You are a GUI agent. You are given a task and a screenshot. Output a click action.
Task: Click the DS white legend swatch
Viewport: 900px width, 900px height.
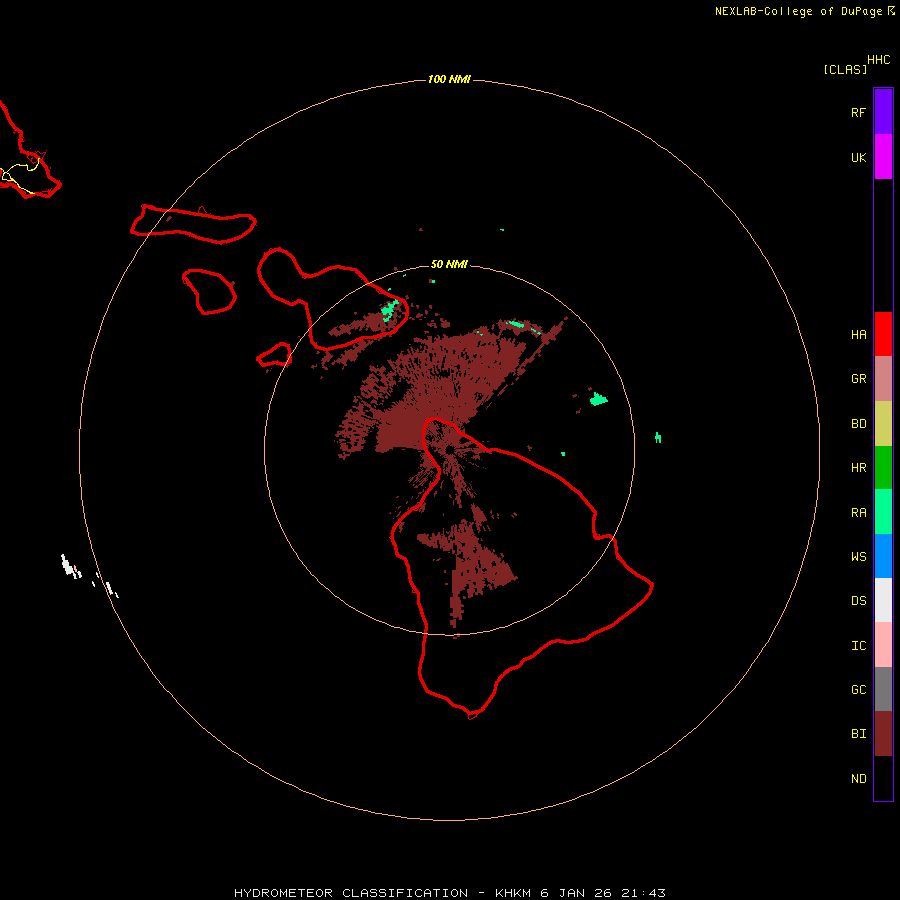tap(883, 600)
